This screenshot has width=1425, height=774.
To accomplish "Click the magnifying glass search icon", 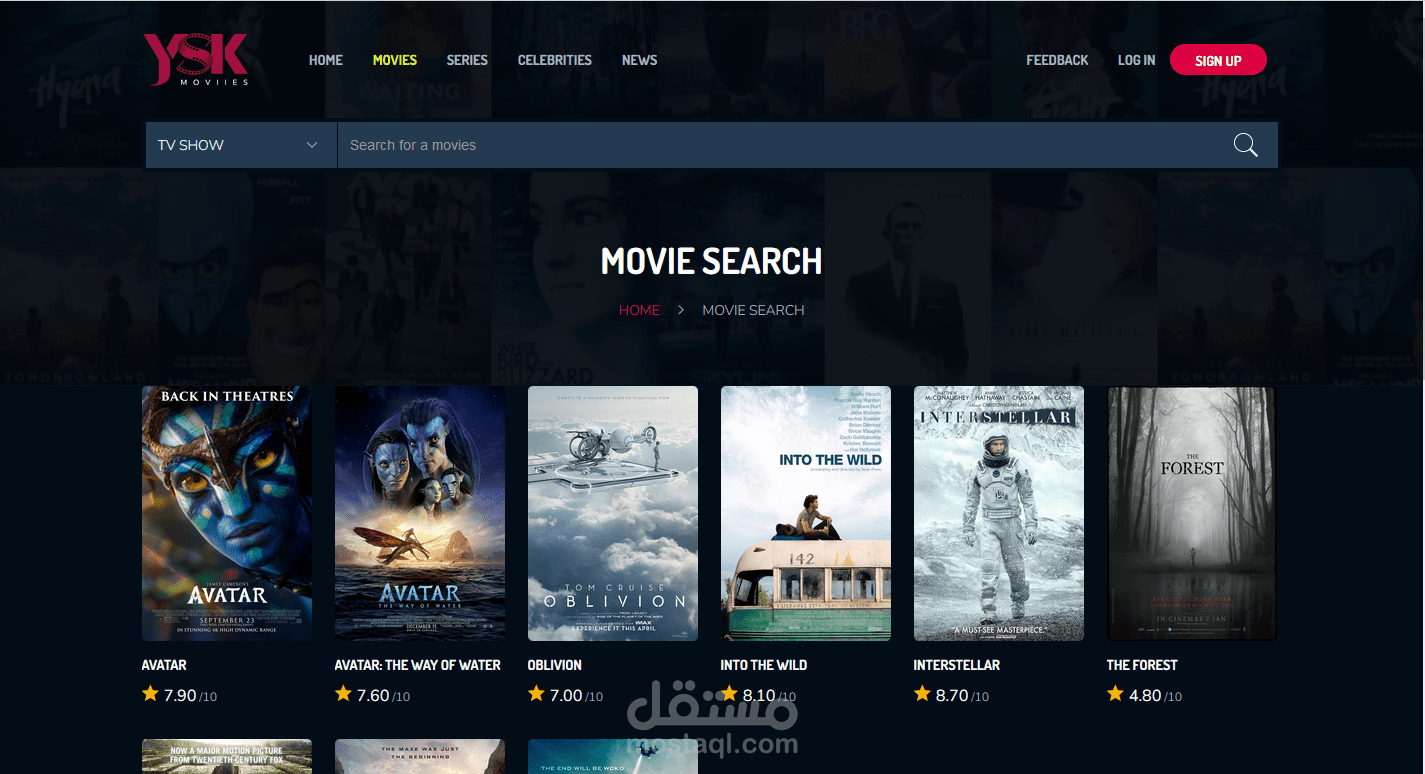I will tap(1245, 145).
